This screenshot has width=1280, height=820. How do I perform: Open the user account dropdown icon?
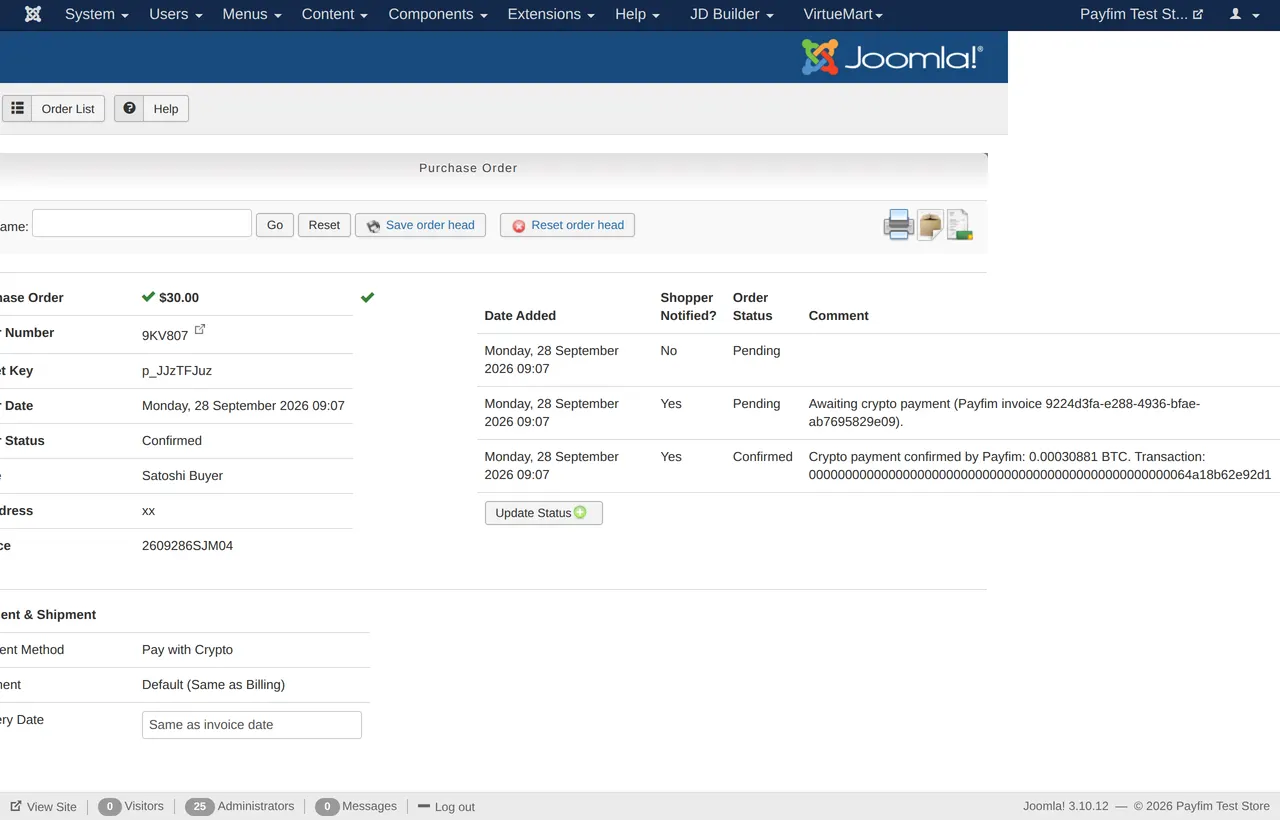[1244, 14]
